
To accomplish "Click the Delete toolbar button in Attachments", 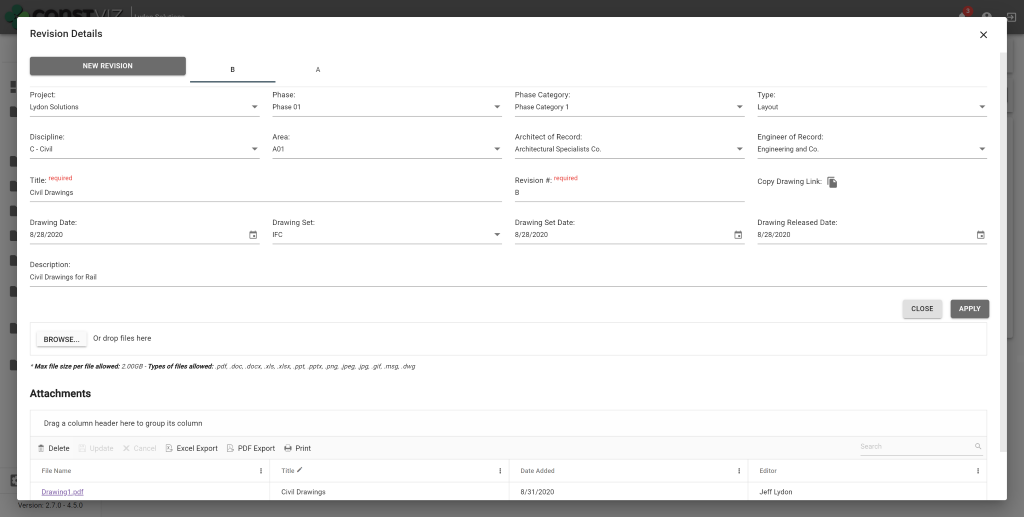I will [53, 448].
